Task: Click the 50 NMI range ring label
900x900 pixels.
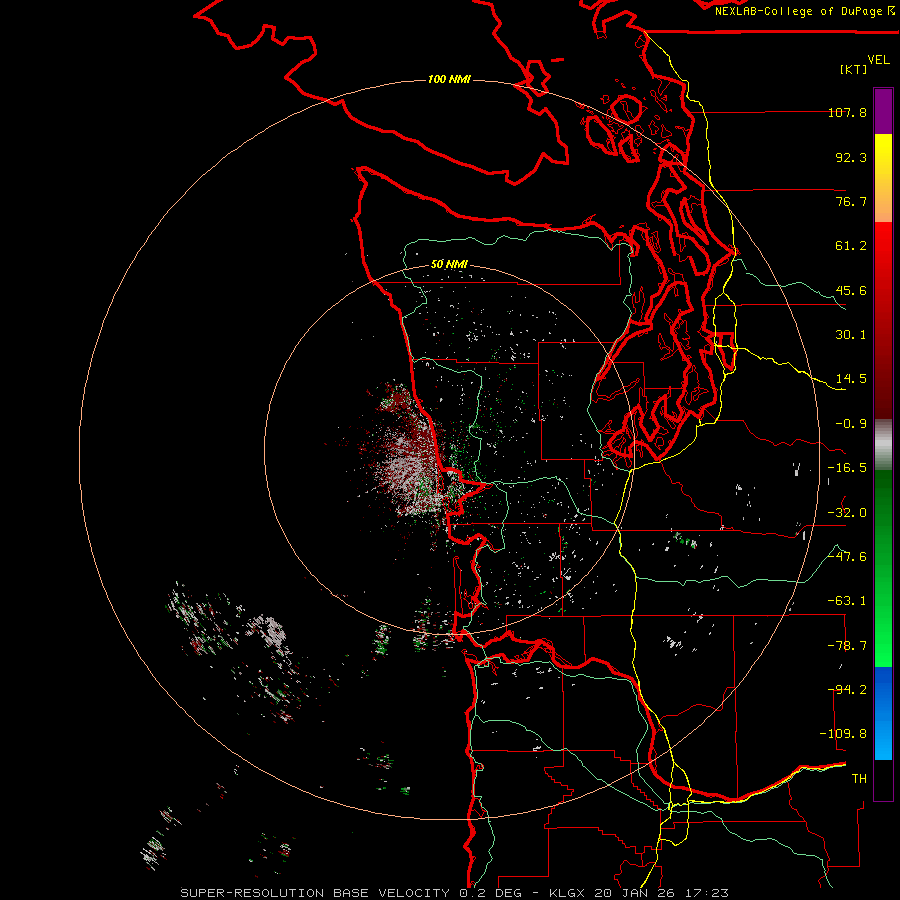Action: click(x=449, y=264)
